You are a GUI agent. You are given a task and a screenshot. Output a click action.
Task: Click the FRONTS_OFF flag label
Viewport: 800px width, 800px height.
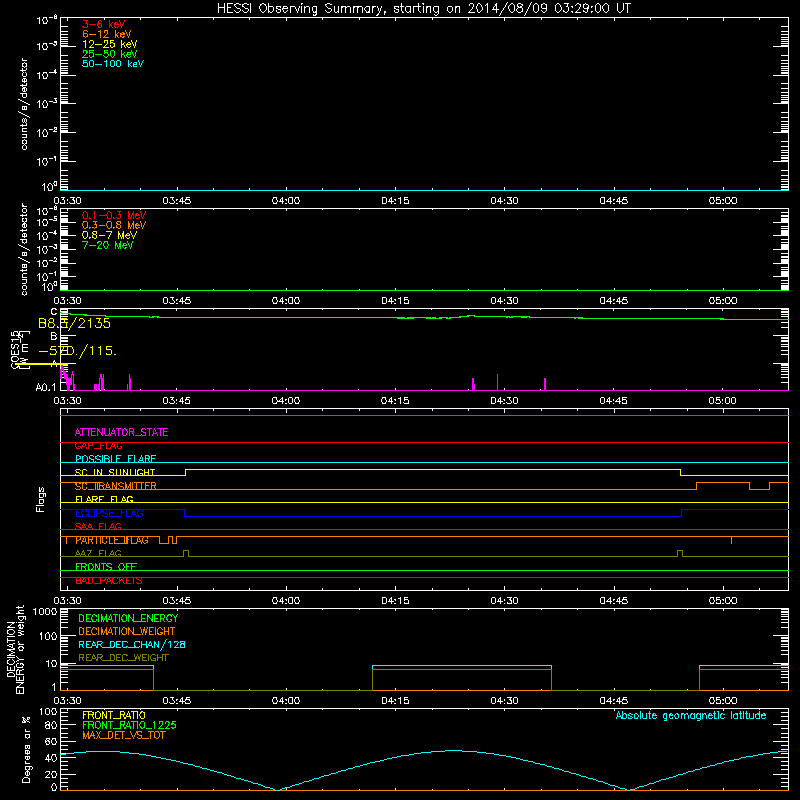tap(106, 567)
